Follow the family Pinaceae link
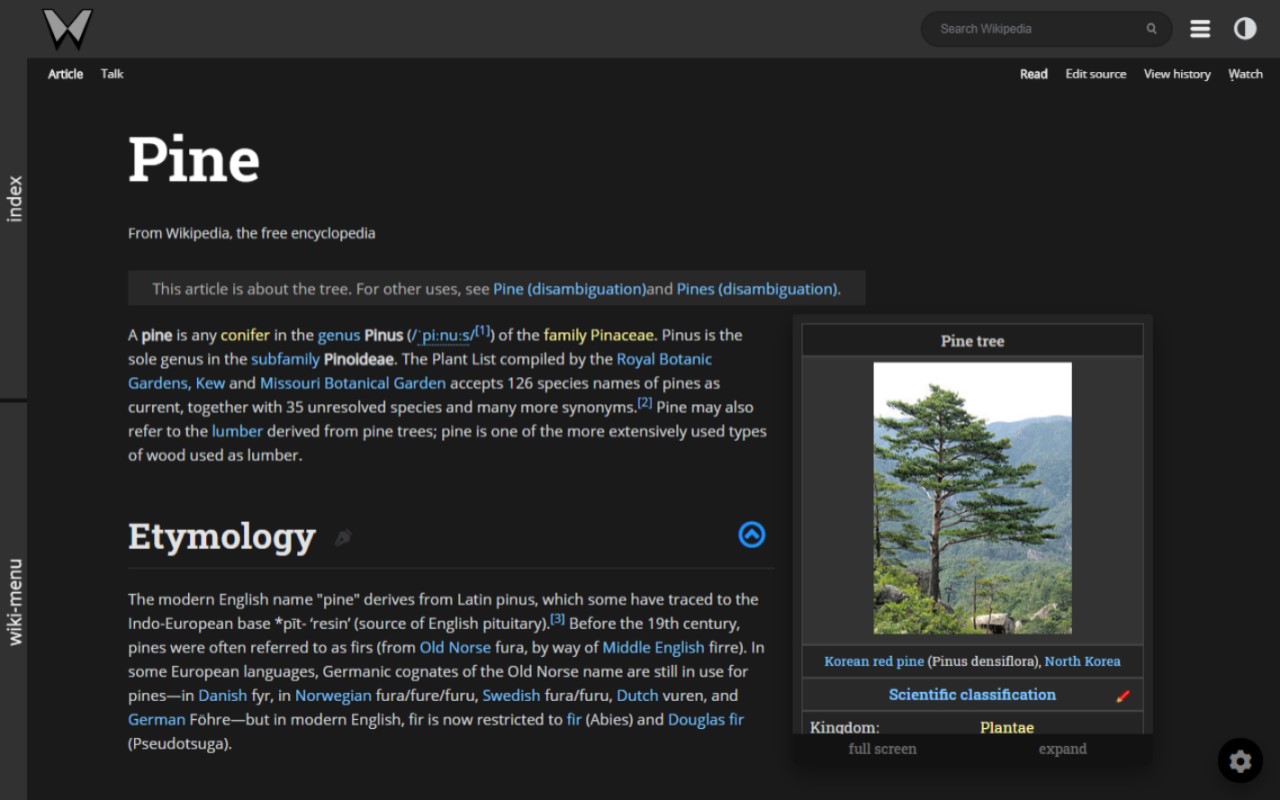The width and height of the screenshot is (1280, 800). (598, 335)
